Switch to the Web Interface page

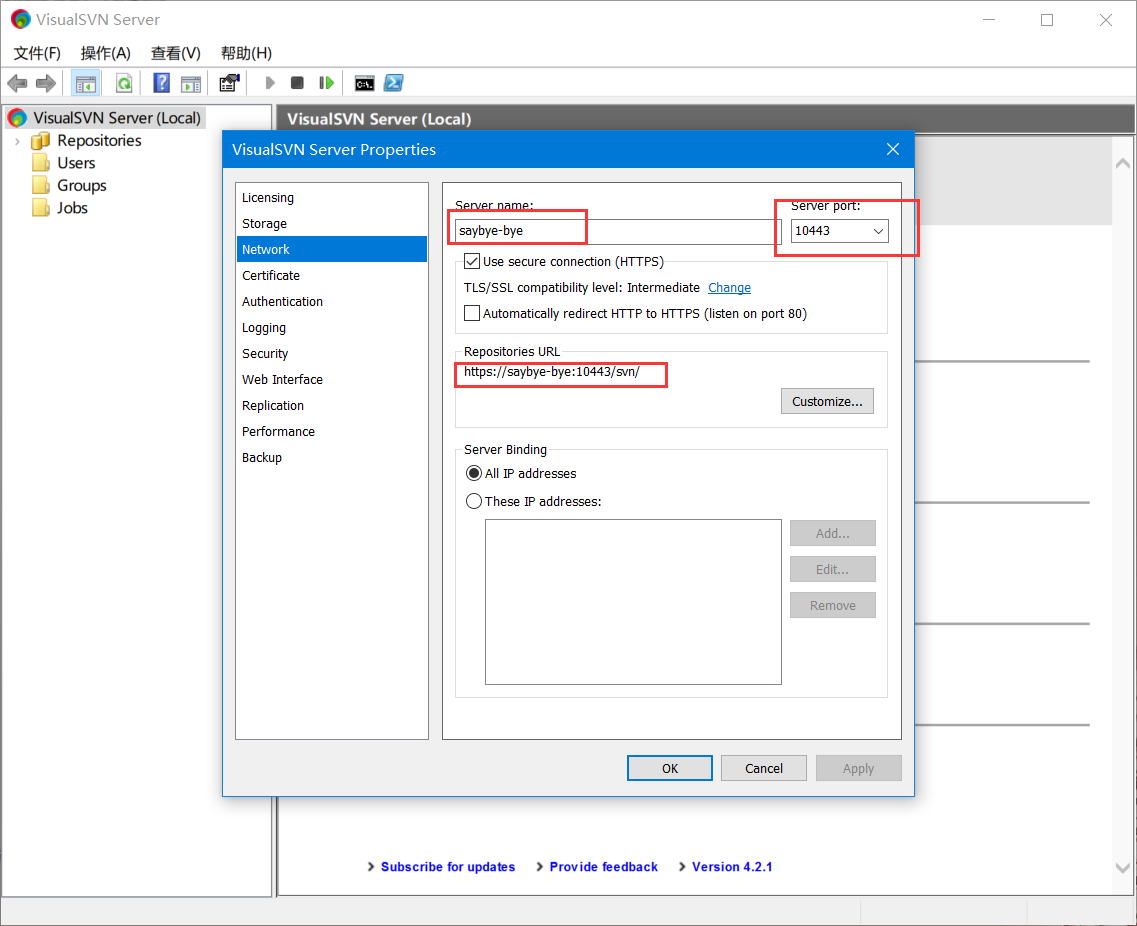331,379
